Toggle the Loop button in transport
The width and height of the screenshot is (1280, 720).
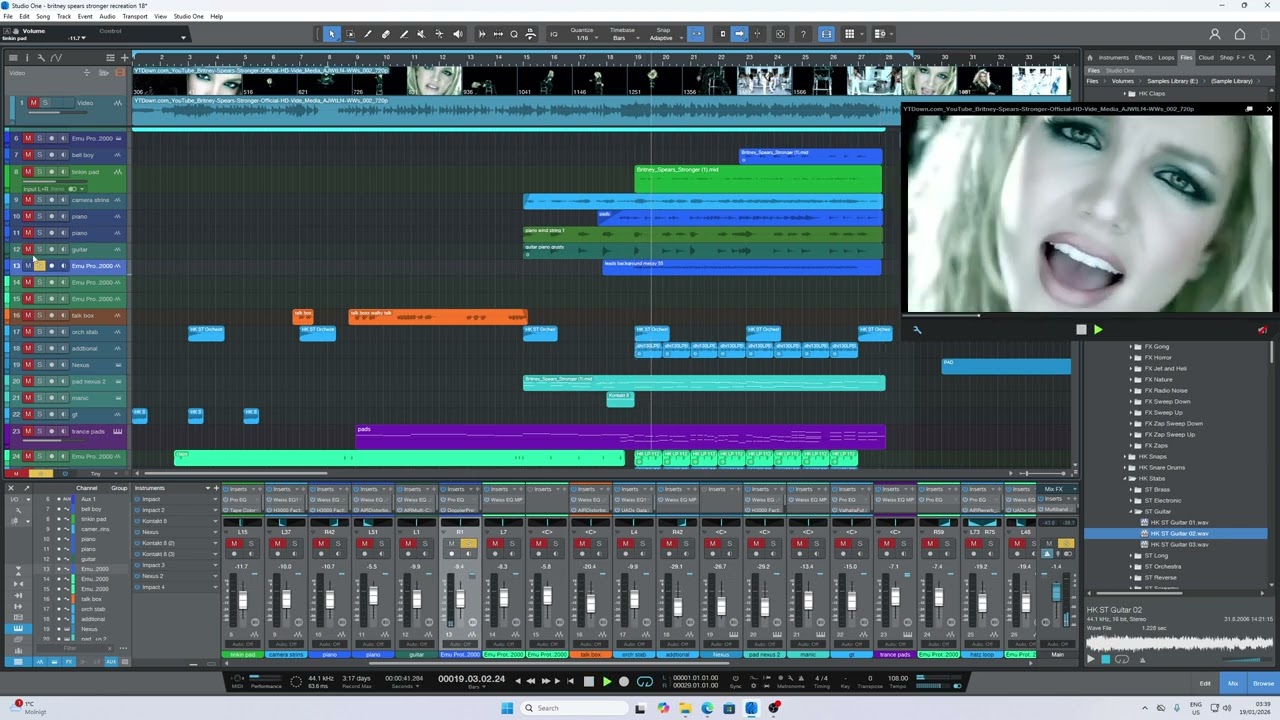[645, 681]
